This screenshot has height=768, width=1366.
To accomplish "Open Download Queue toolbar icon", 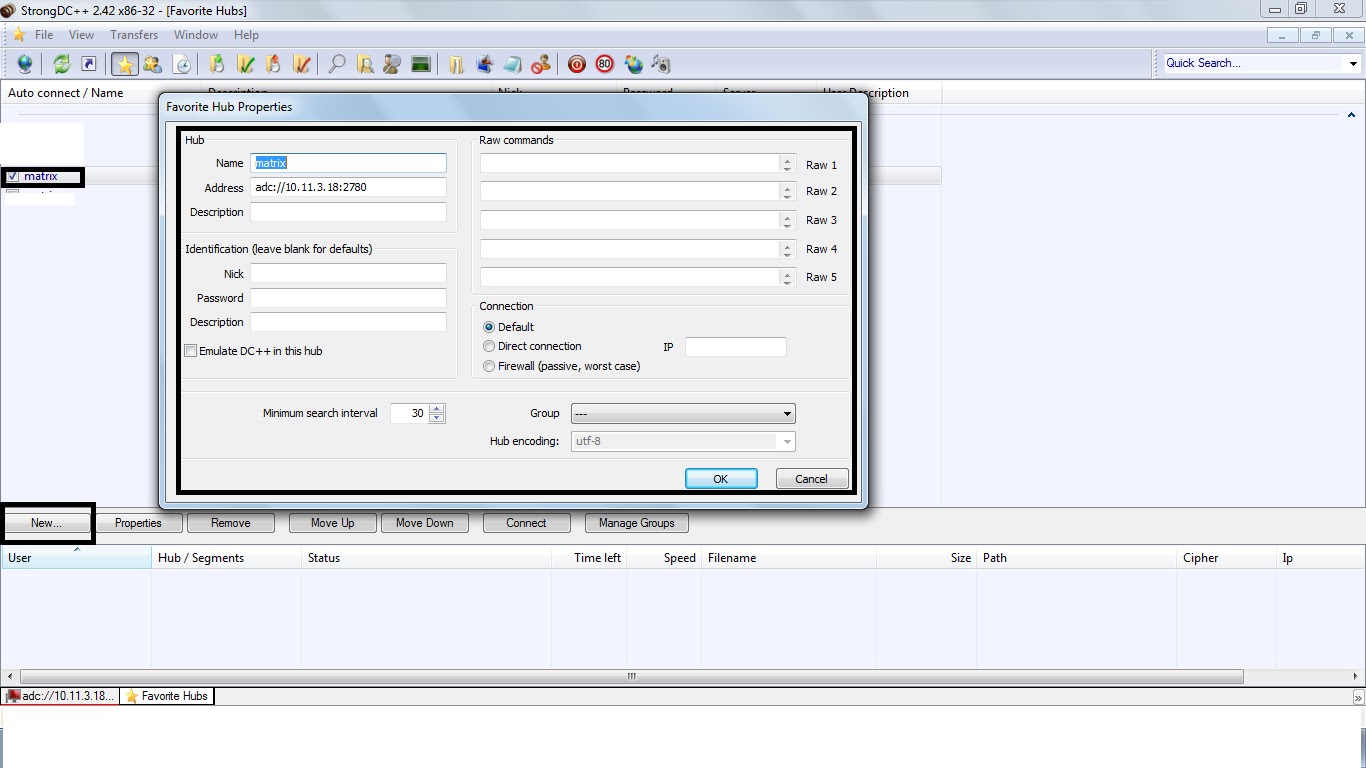I will coord(217,64).
